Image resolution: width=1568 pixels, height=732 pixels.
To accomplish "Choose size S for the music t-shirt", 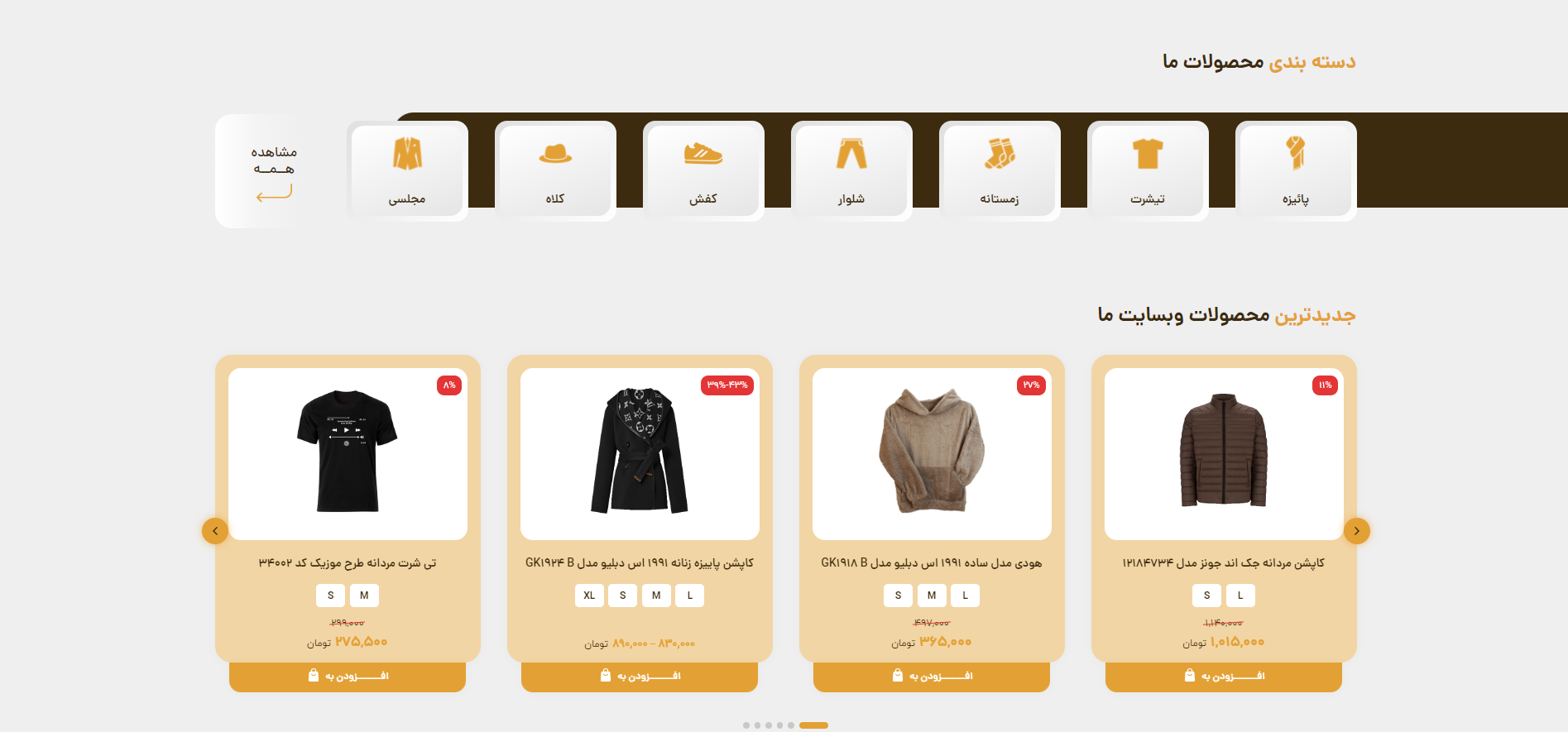I will [x=331, y=596].
